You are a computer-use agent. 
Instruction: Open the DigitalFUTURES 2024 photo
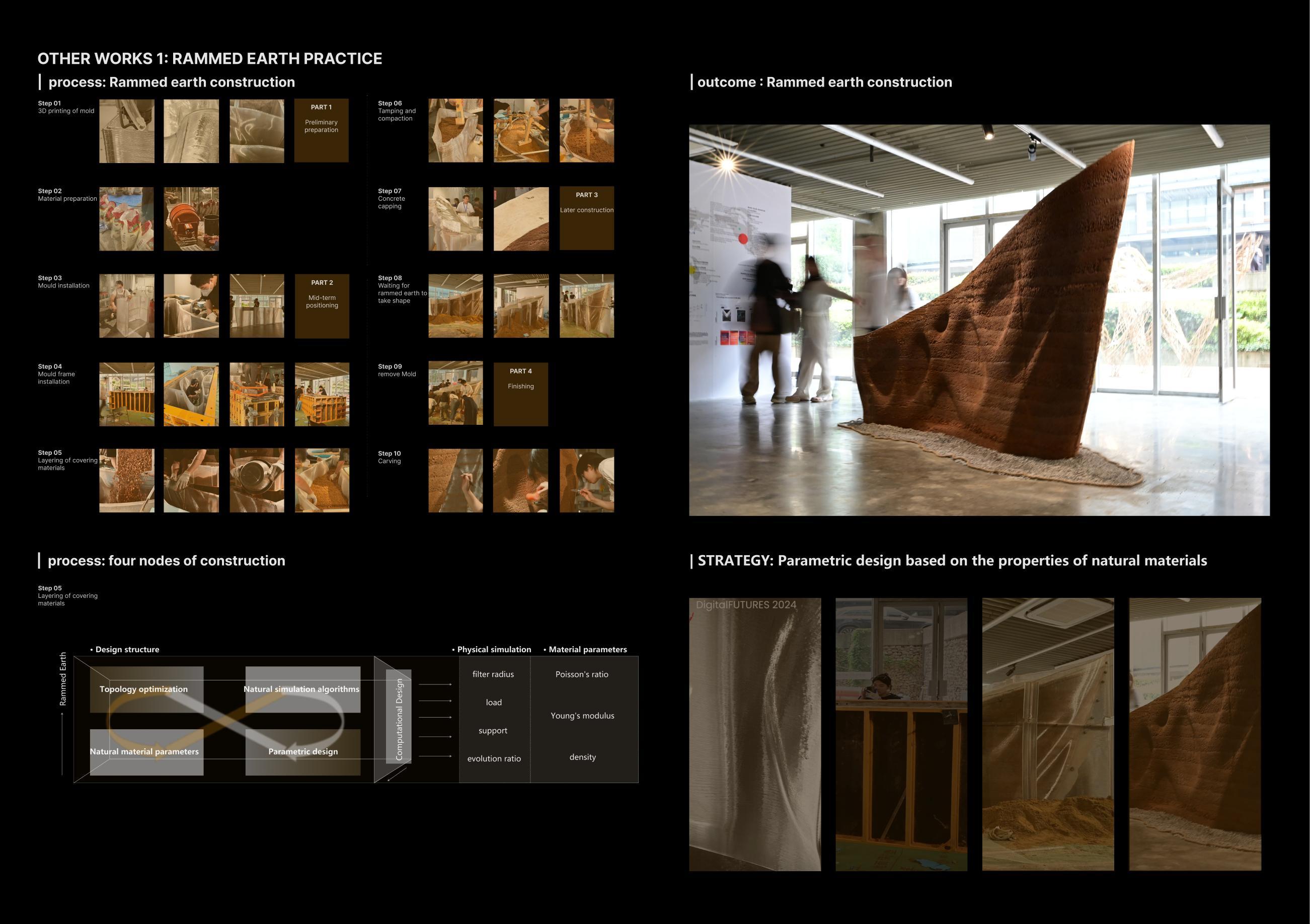[x=754, y=734]
